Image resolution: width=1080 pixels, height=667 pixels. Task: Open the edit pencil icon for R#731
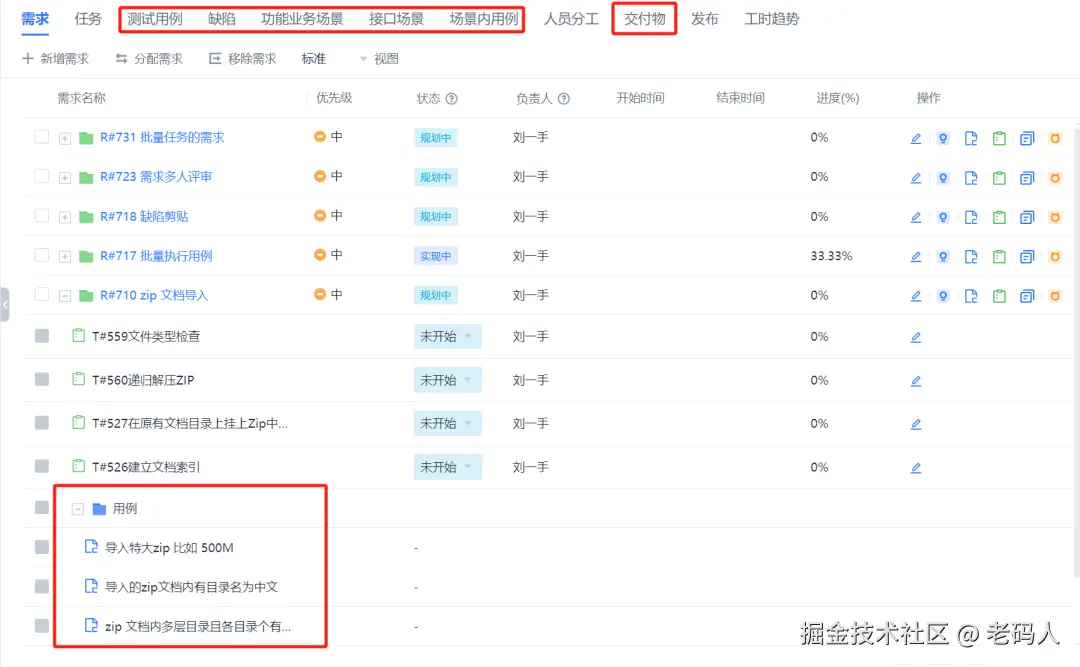click(x=916, y=138)
